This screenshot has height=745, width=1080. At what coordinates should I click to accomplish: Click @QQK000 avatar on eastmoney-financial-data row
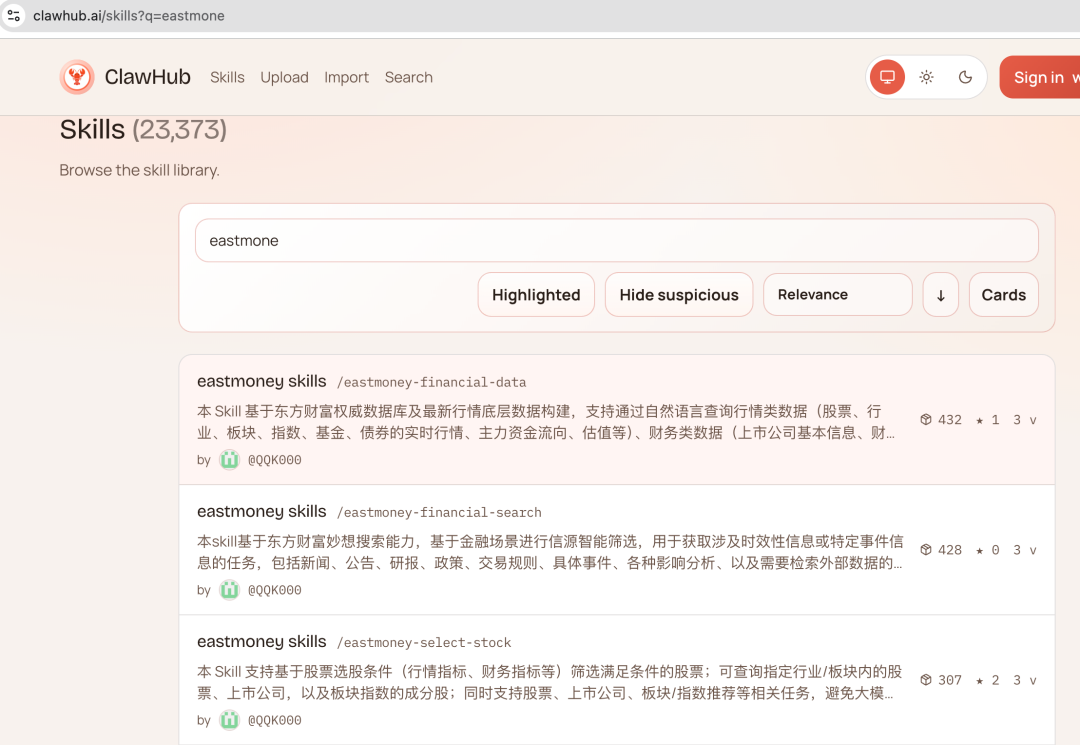(229, 459)
